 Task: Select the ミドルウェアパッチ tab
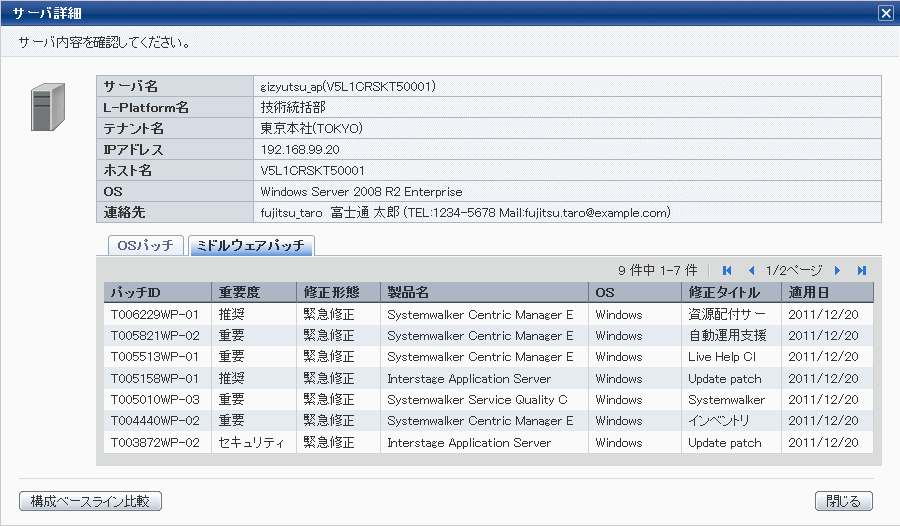251,245
